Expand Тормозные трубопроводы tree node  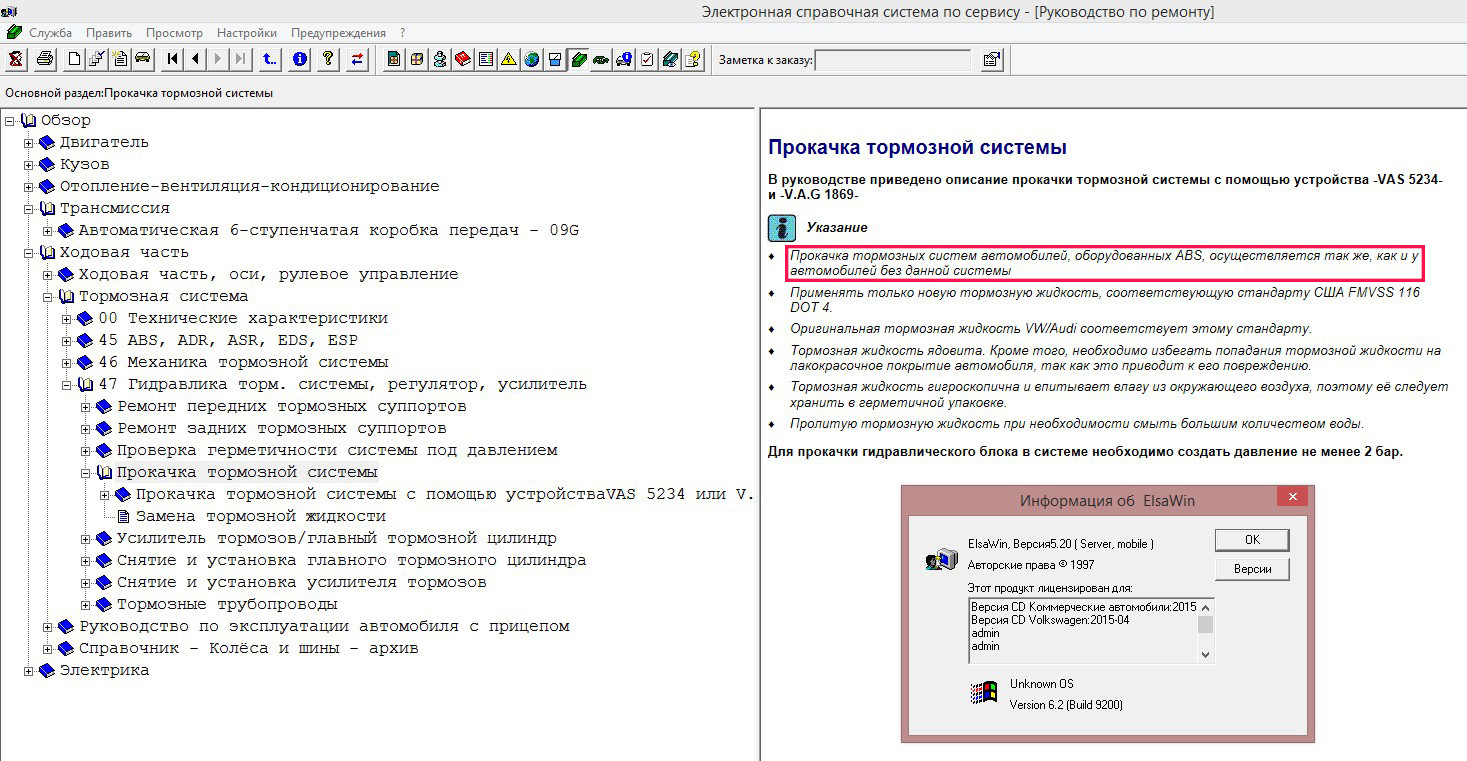tap(86, 605)
